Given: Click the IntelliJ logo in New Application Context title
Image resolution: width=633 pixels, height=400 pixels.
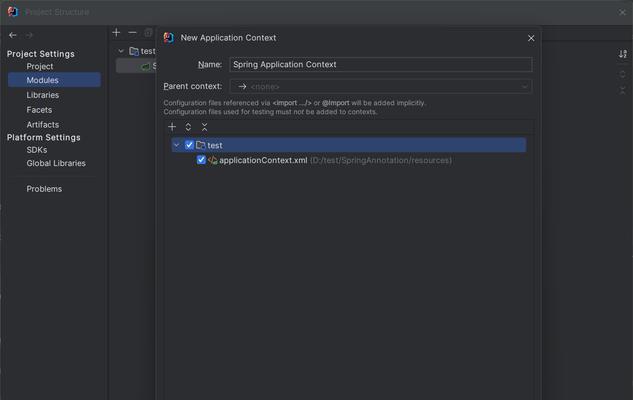Looking at the screenshot, I should [x=169, y=38].
